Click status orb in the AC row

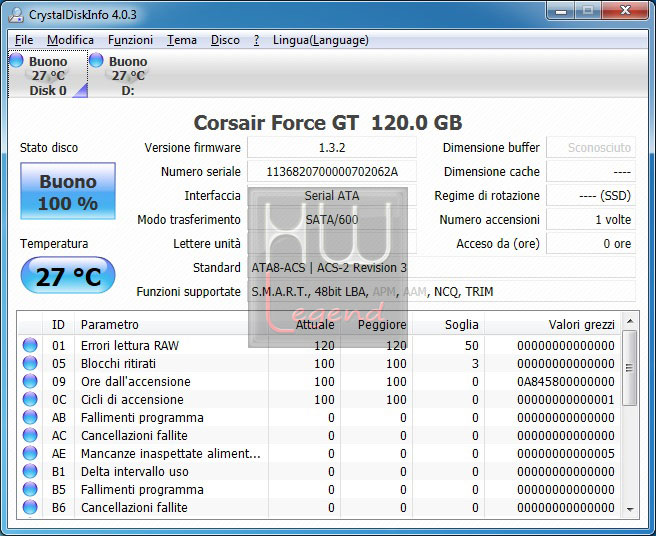(x=30, y=435)
